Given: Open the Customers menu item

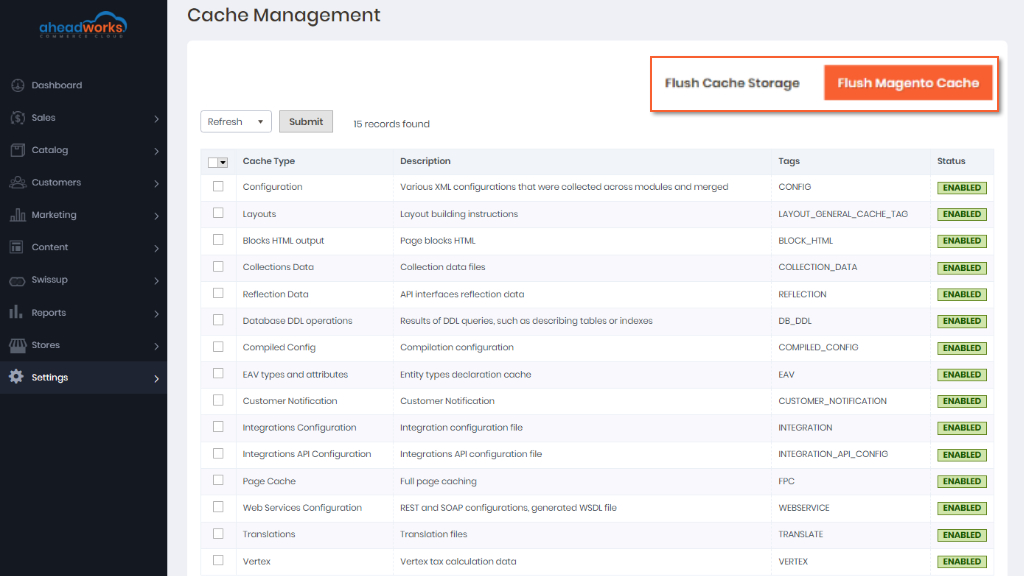Looking at the screenshot, I should tap(84, 182).
